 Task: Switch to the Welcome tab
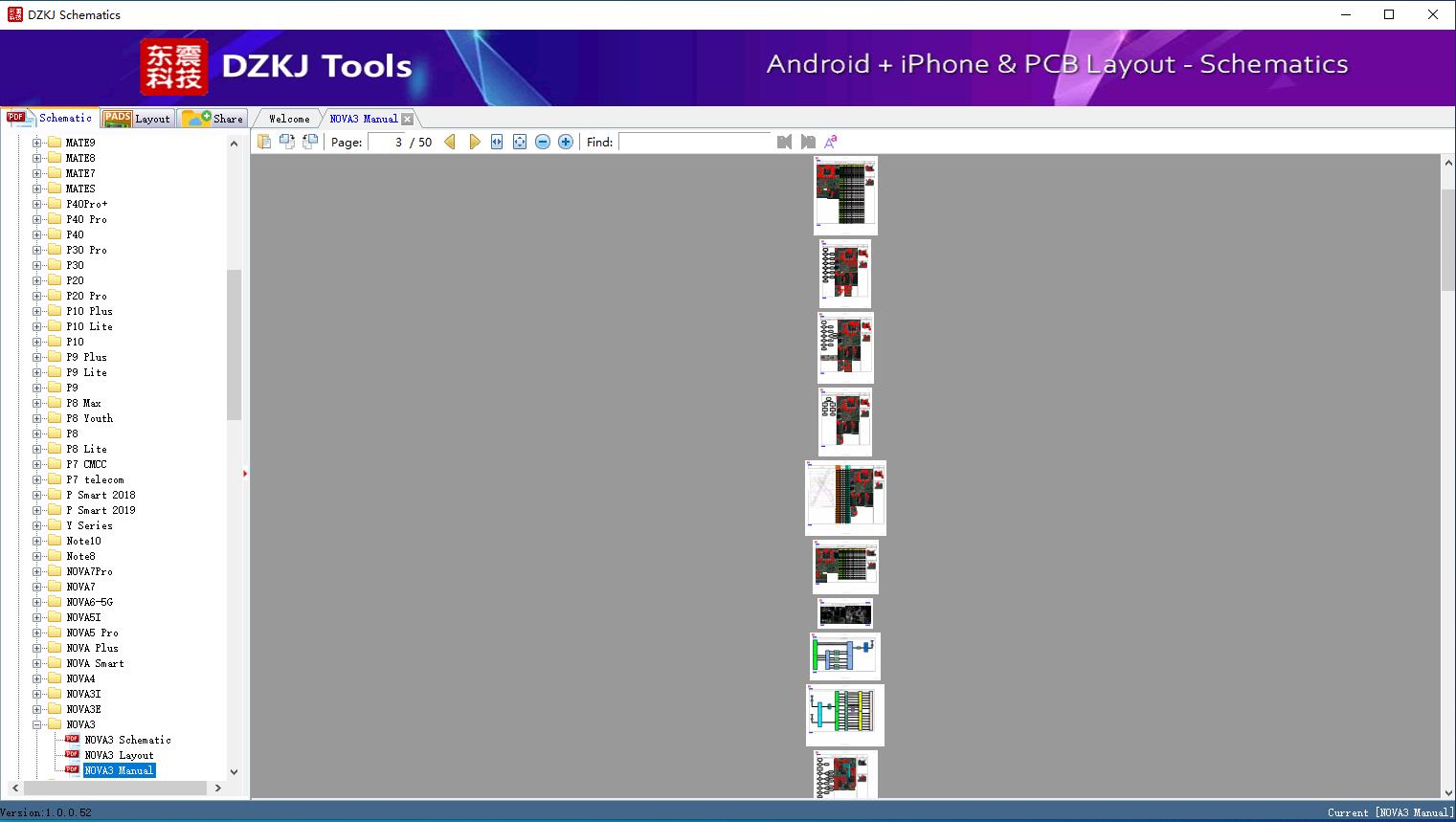coord(289,119)
